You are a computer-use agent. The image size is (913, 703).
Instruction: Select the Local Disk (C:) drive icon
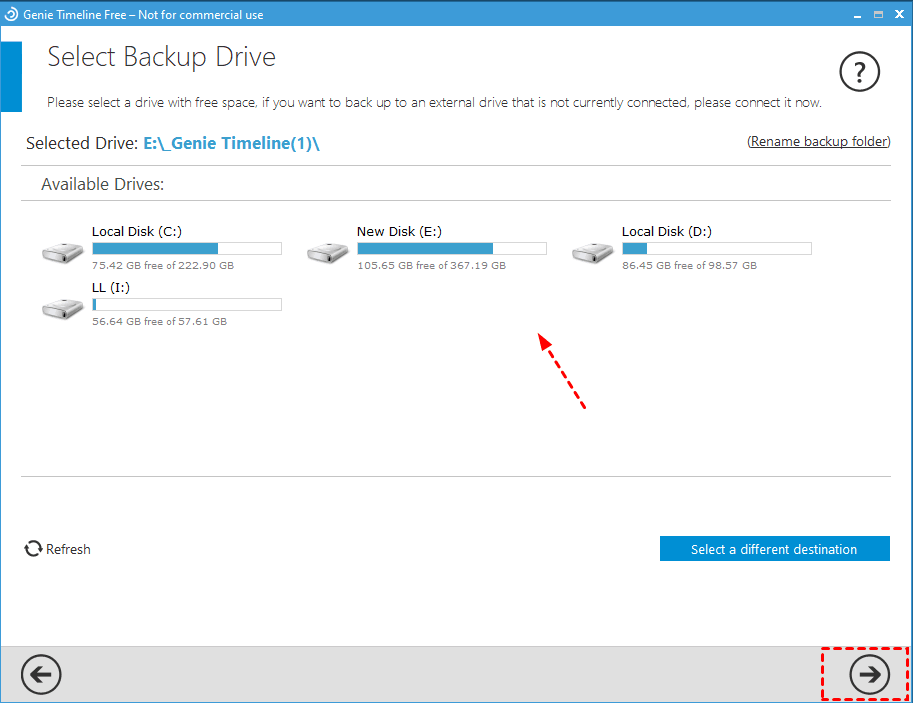click(x=62, y=253)
